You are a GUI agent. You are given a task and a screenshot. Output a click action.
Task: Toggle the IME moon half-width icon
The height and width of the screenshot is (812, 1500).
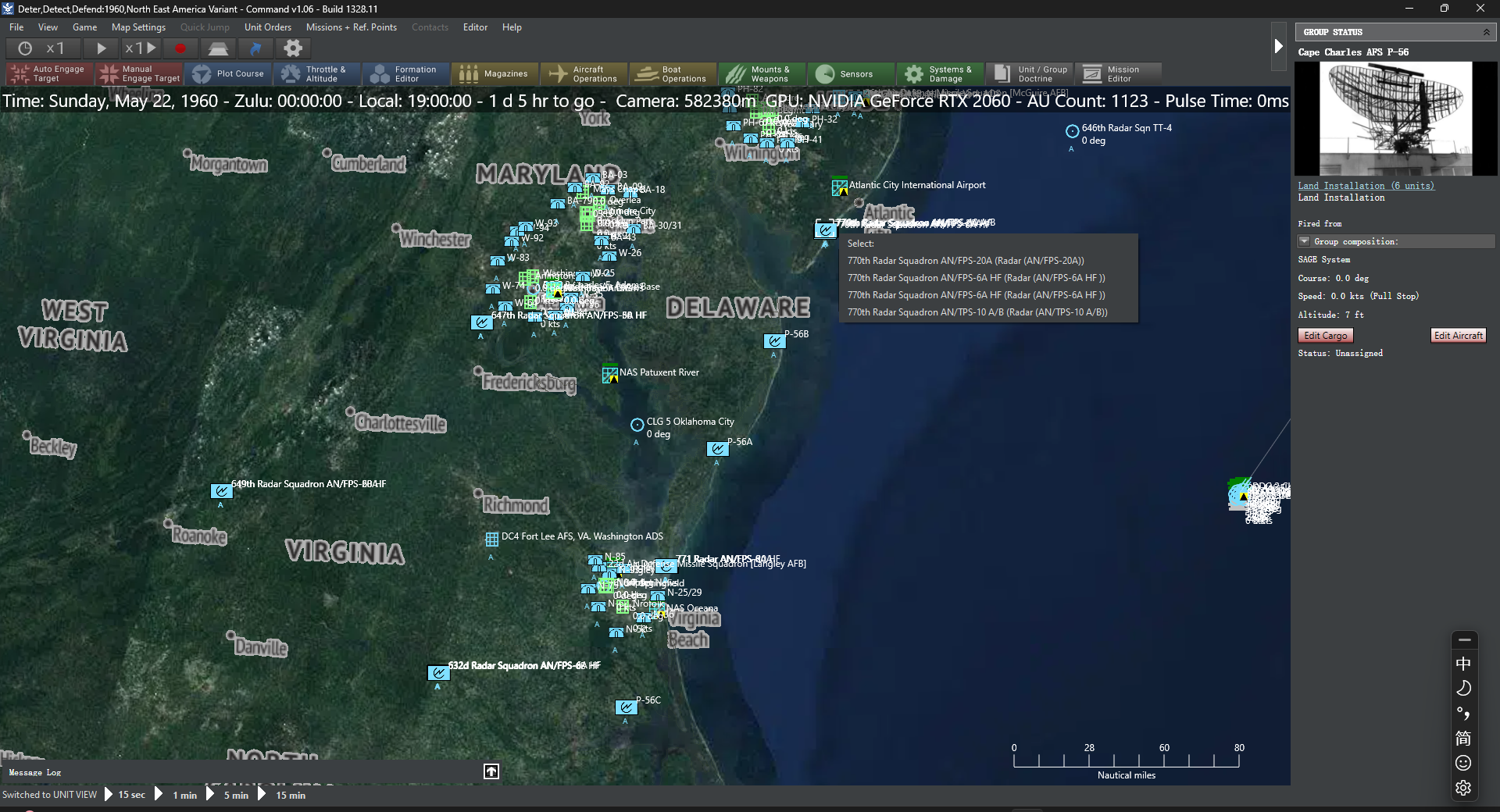click(x=1463, y=688)
